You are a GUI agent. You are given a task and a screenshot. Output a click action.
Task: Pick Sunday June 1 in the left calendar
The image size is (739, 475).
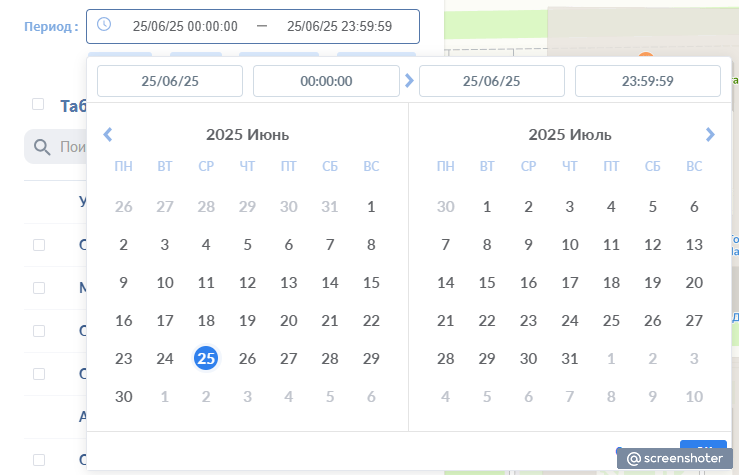371,206
